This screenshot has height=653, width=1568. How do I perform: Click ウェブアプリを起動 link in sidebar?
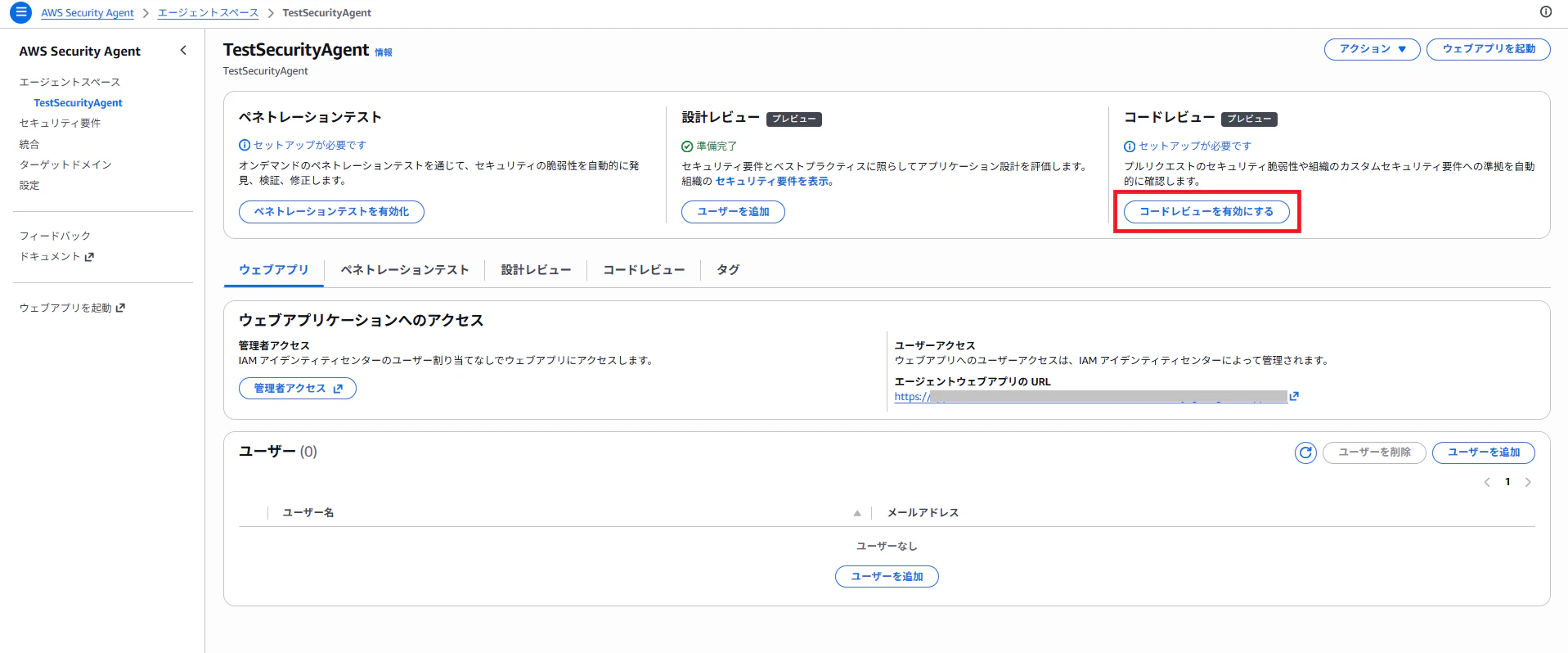point(72,308)
